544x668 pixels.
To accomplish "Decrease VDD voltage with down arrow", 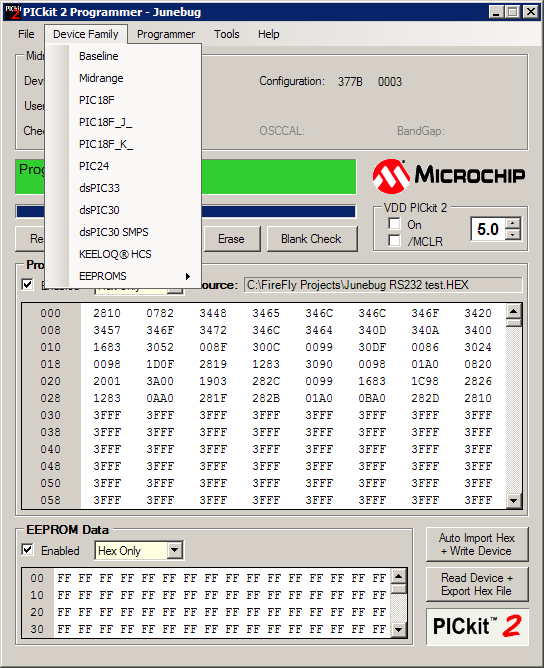I will (513, 234).
